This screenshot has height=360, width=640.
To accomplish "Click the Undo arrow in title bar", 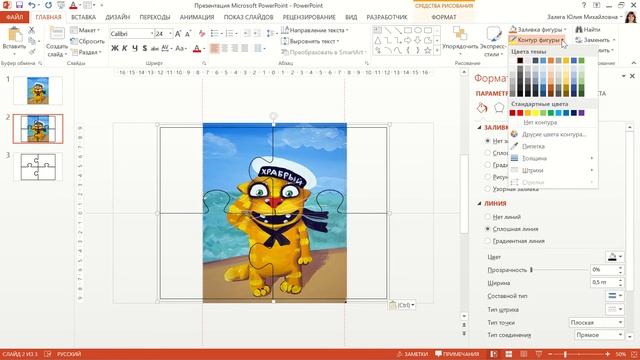I will click(x=32, y=5).
